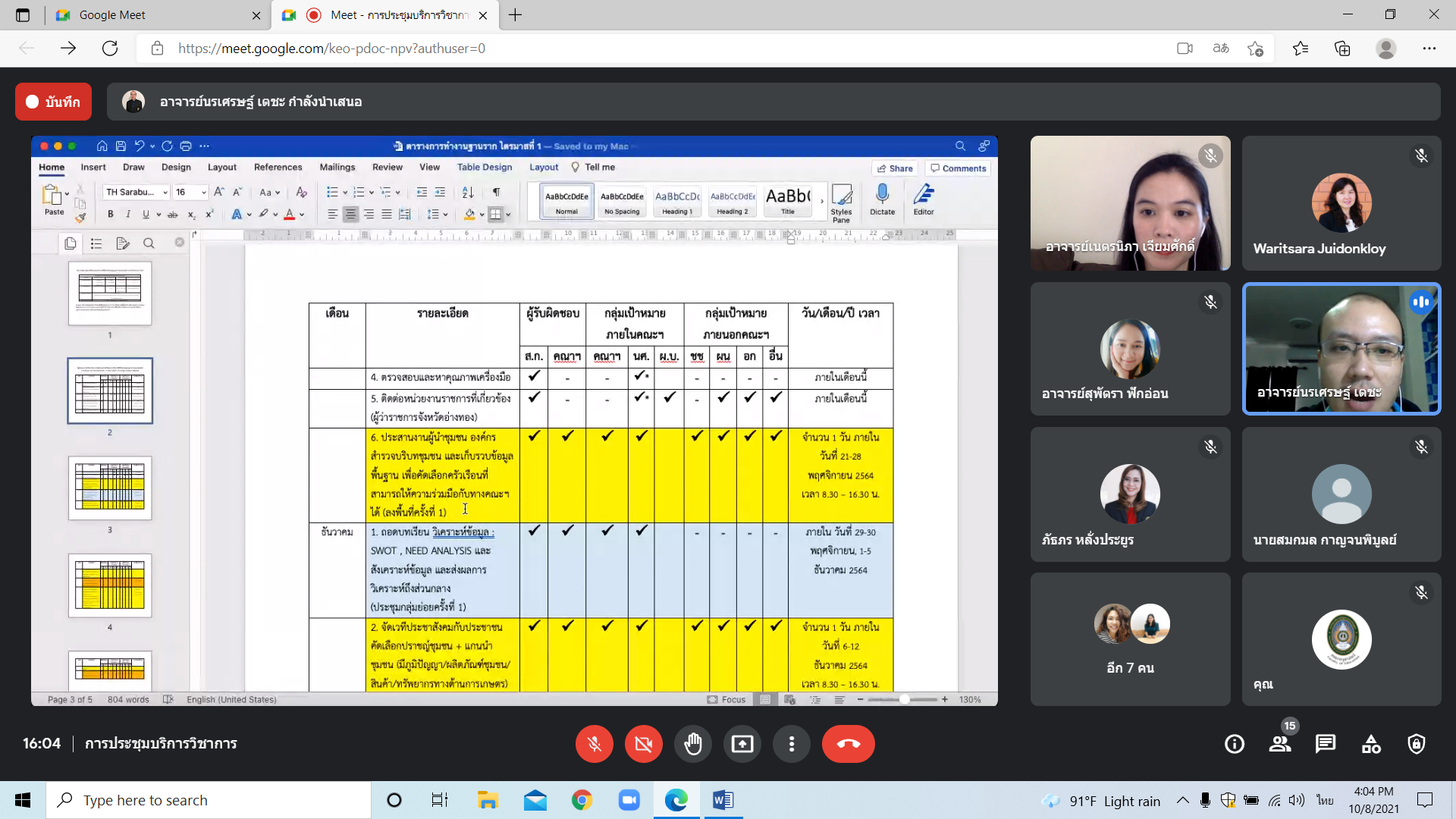The height and width of the screenshot is (819, 1456).
Task: Click the Sort A-Z icon
Action: pyautogui.click(x=468, y=192)
